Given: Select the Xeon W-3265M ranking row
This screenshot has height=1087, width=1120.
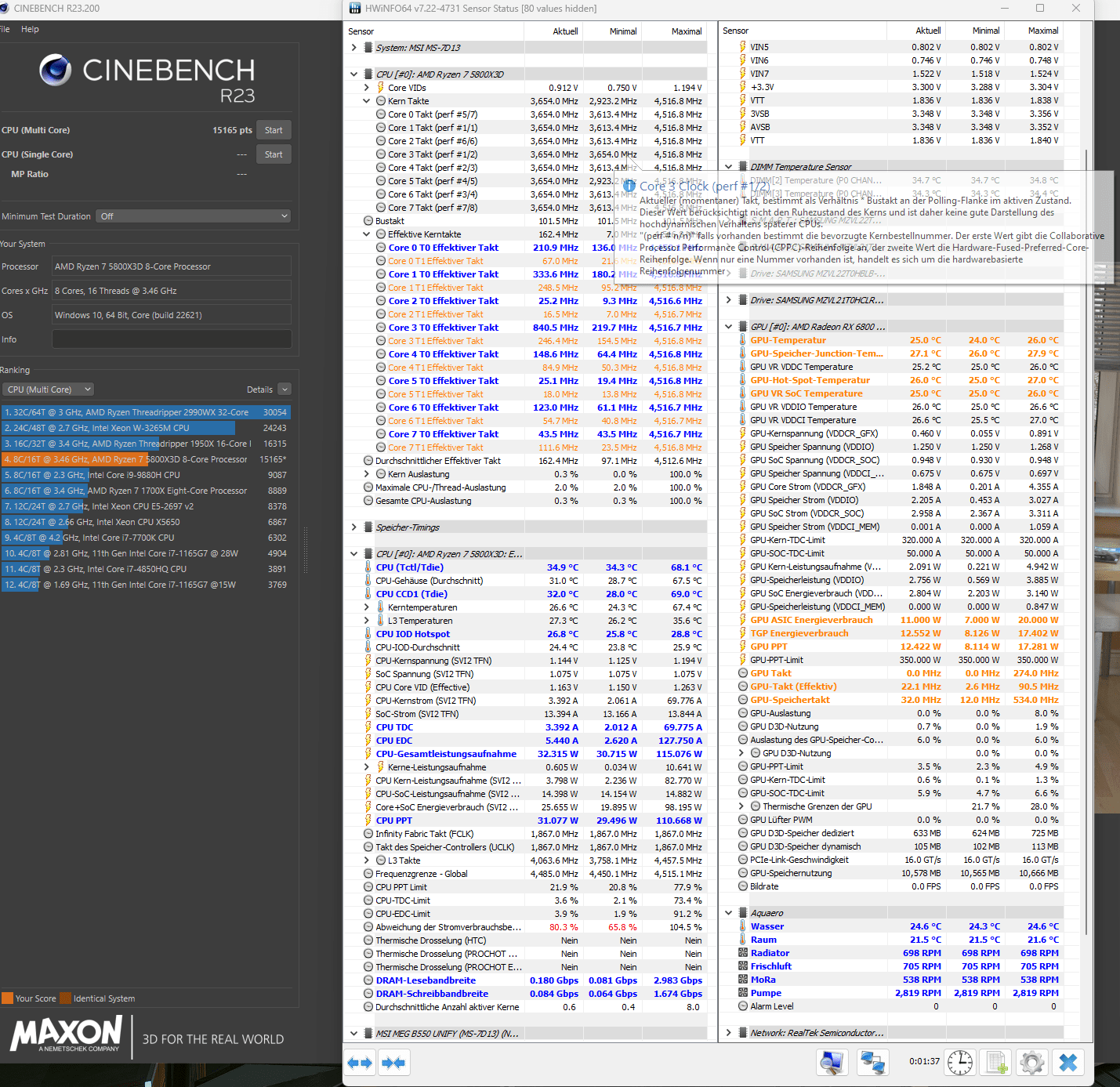Looking at the screenshot, I should pos(146,428).
